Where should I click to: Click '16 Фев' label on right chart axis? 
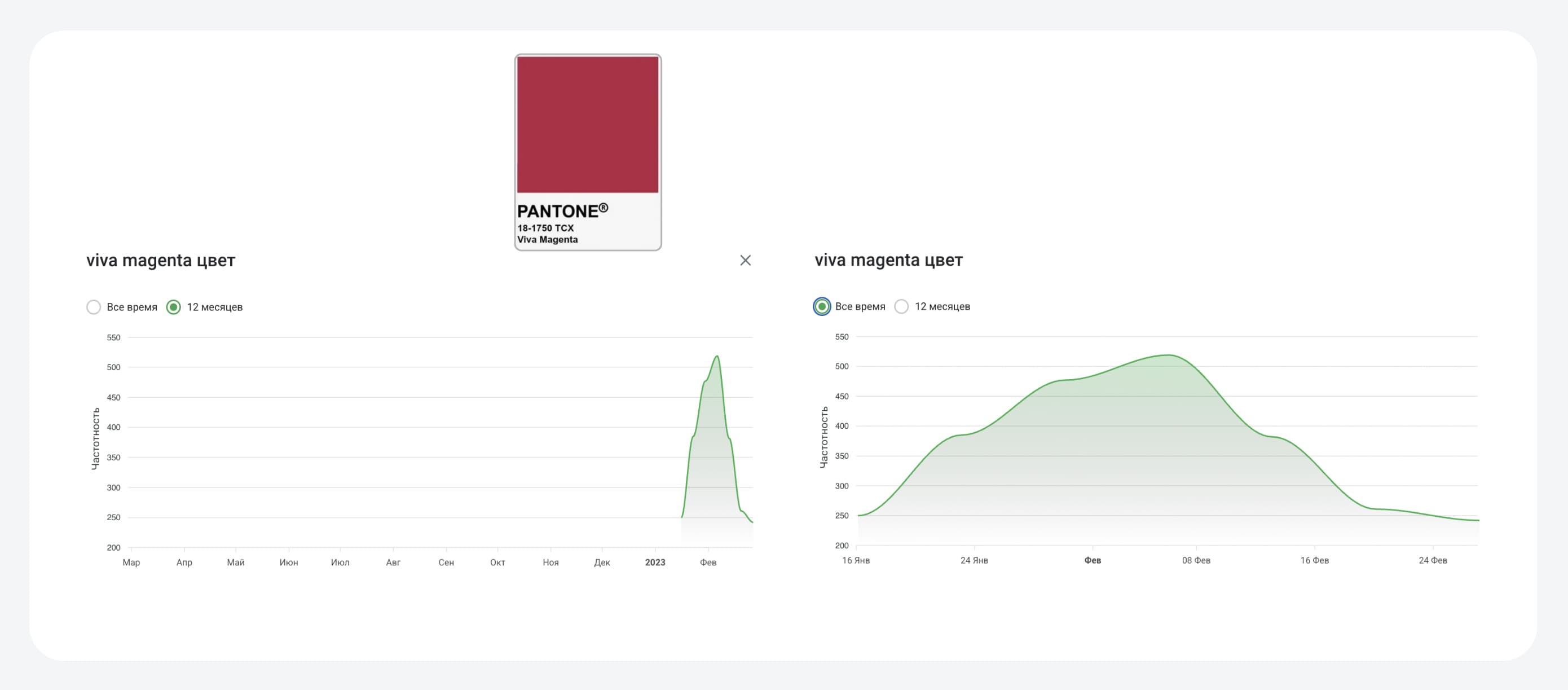pos(1314,560)
